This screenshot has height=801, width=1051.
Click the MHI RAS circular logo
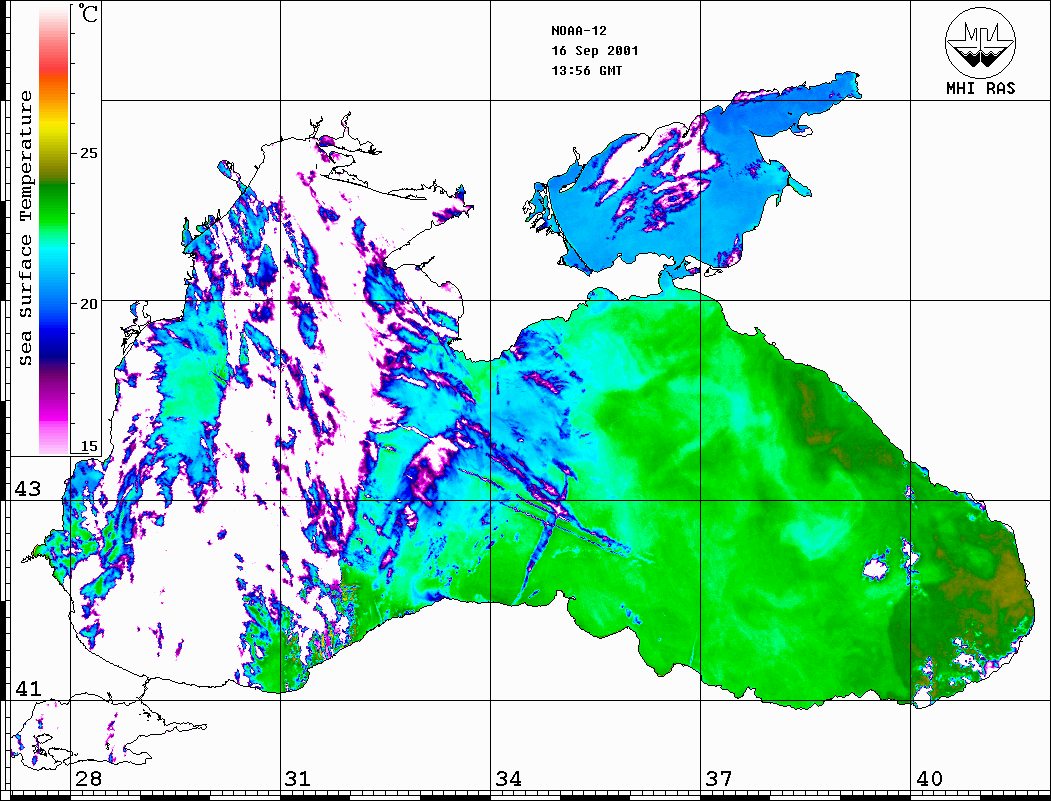981,42
